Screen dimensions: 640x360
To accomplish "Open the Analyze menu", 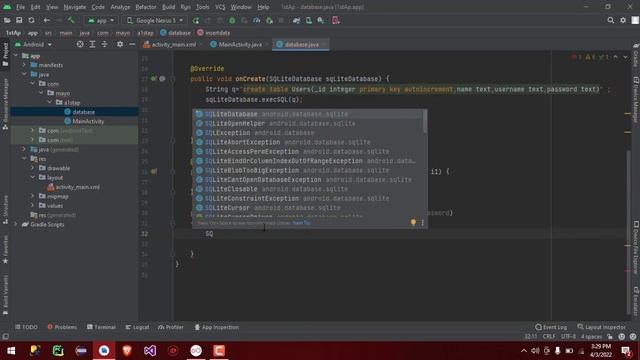I will pos(120,7).
